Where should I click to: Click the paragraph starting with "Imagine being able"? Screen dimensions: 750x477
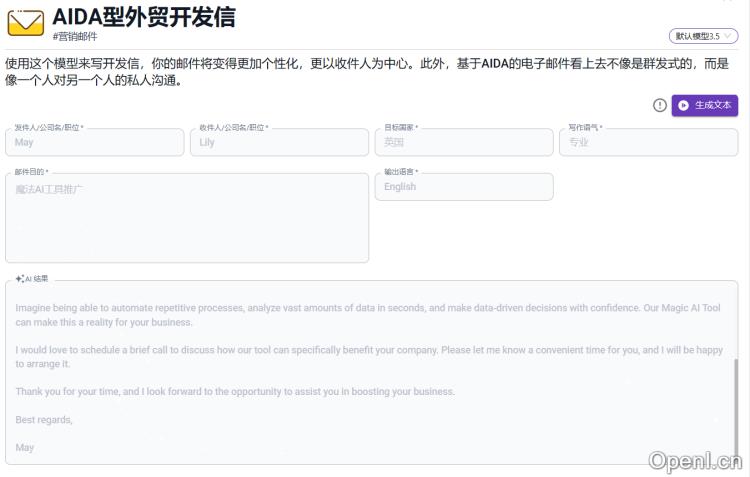(x=367, y=315)
